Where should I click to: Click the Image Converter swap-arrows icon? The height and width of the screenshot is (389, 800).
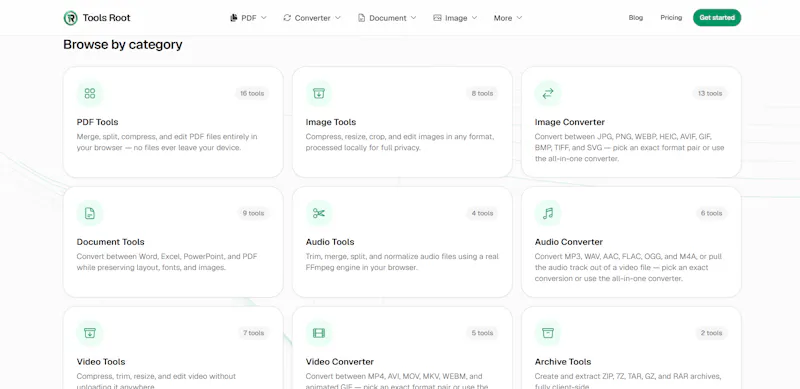548,93
